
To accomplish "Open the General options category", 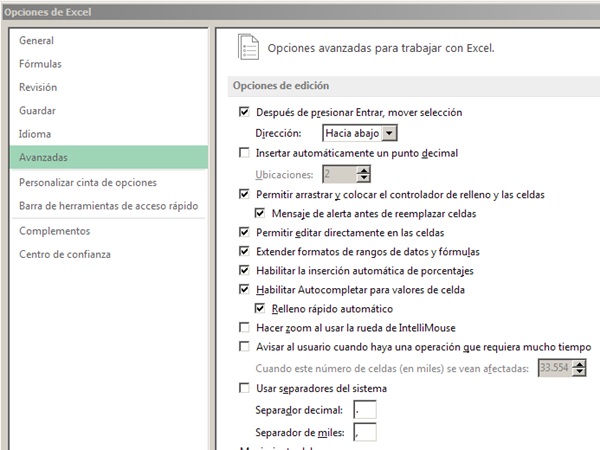I will (36, 41).
